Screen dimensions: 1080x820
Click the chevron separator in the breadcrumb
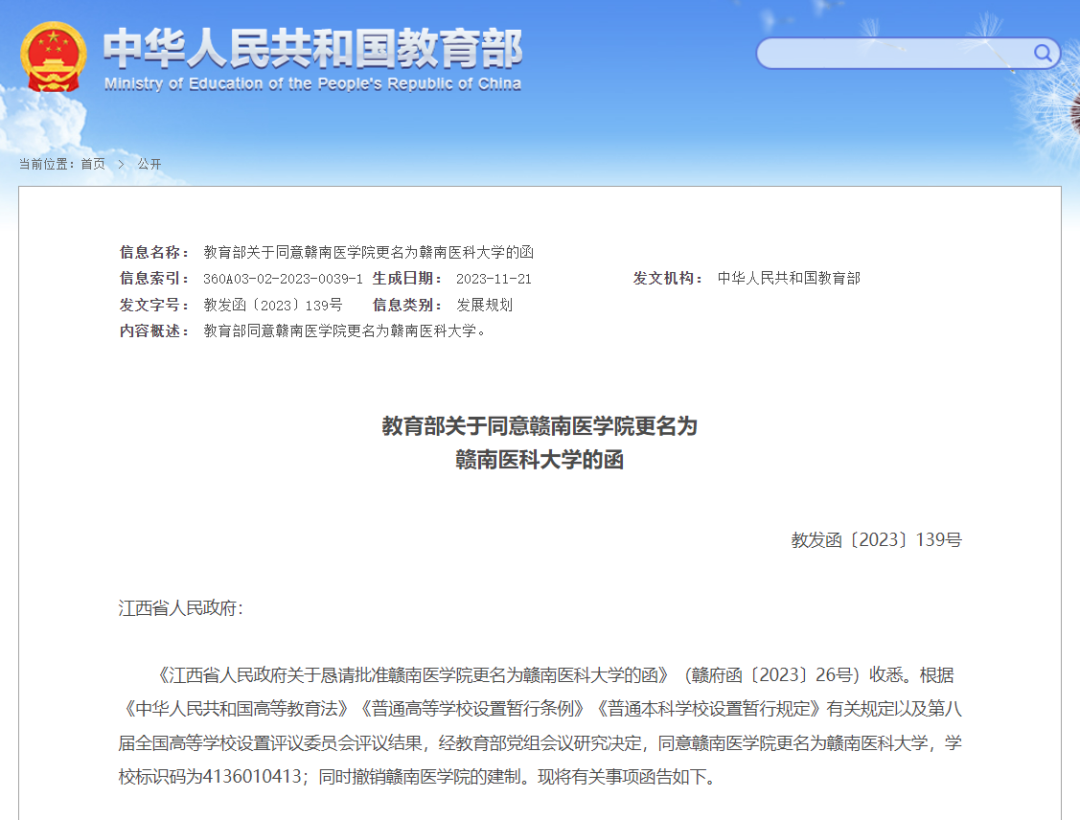pos(121,164)
